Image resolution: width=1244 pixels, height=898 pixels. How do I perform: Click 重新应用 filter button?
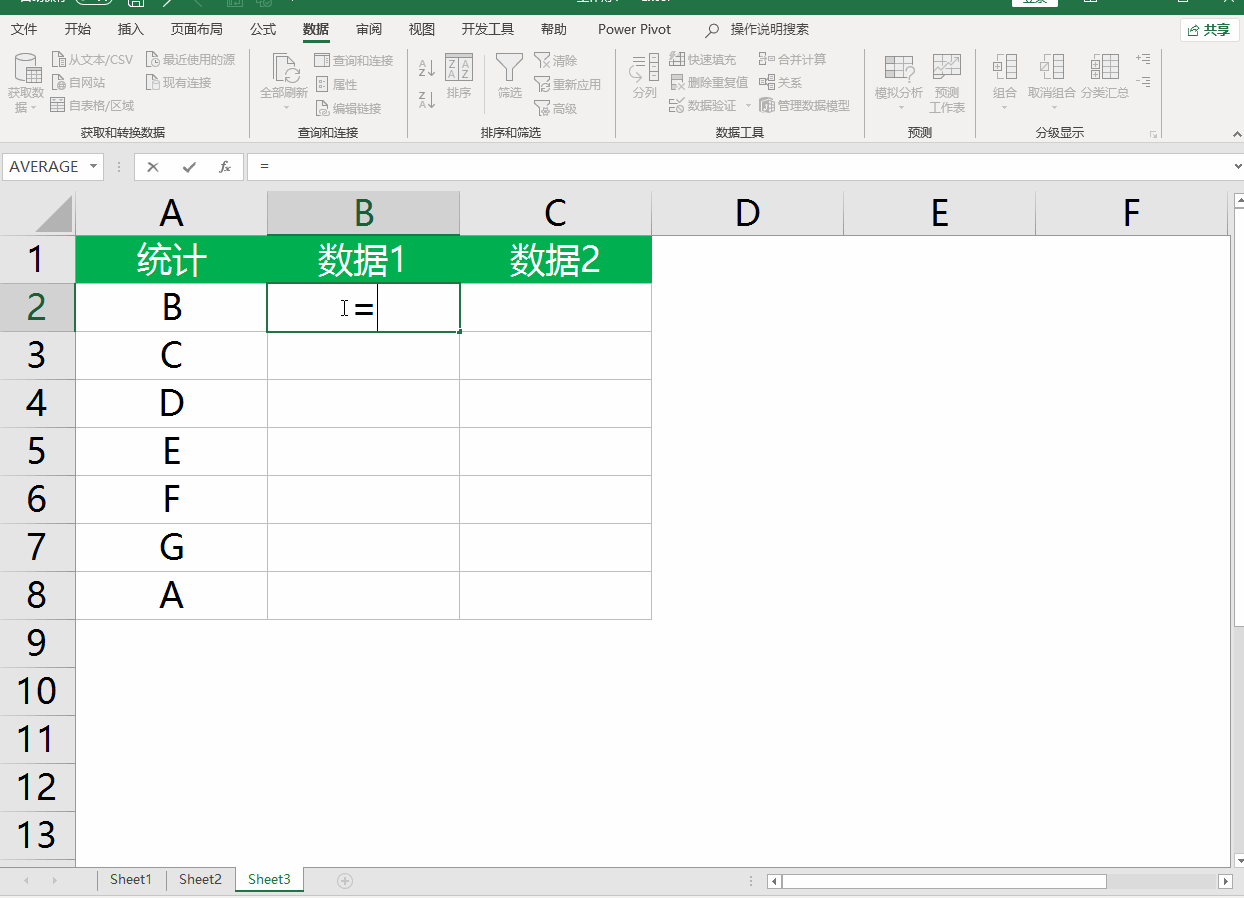coord(568,85)
